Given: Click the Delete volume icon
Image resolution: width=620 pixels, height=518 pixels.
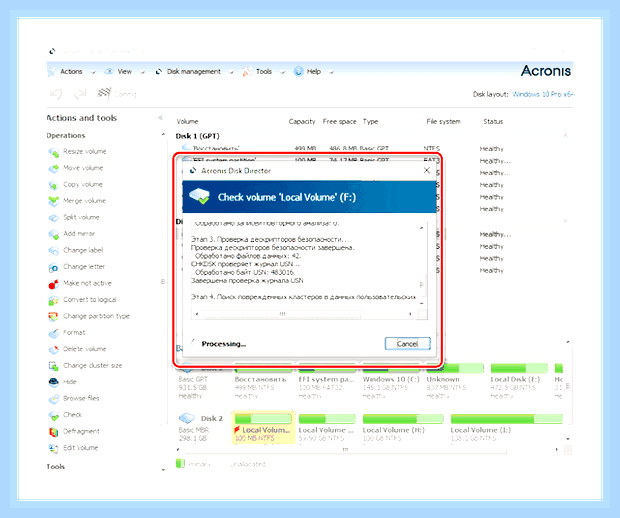Looking at the screenshot, I should point(54,350).
